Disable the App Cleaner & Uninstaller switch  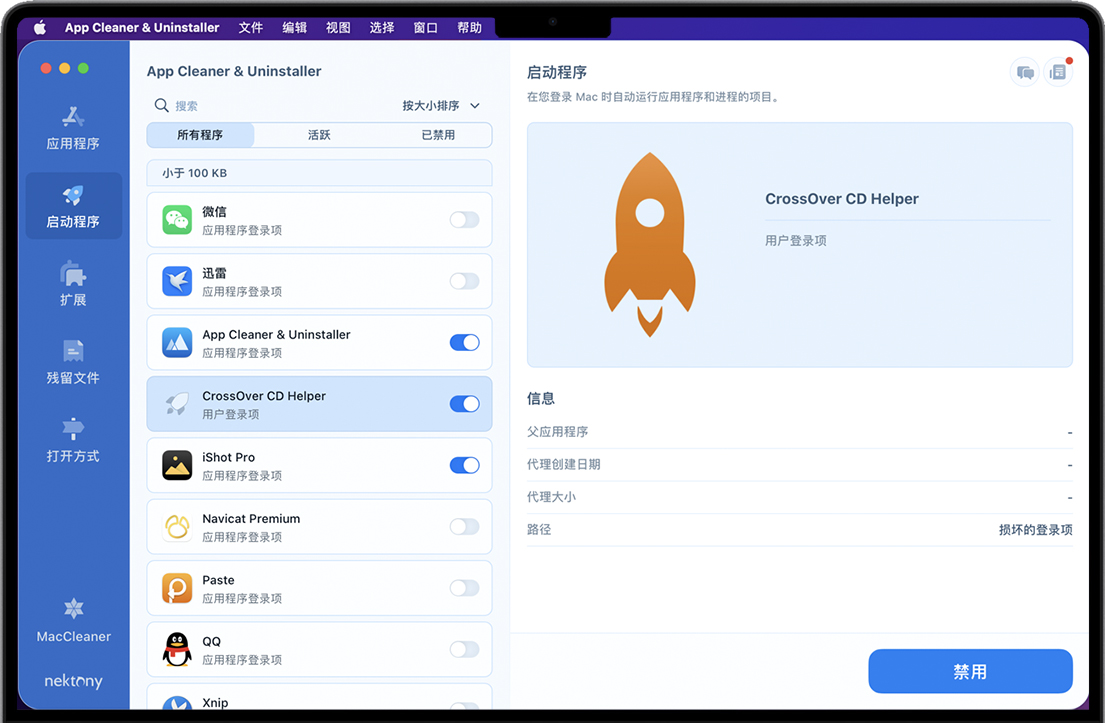(464, 342)
